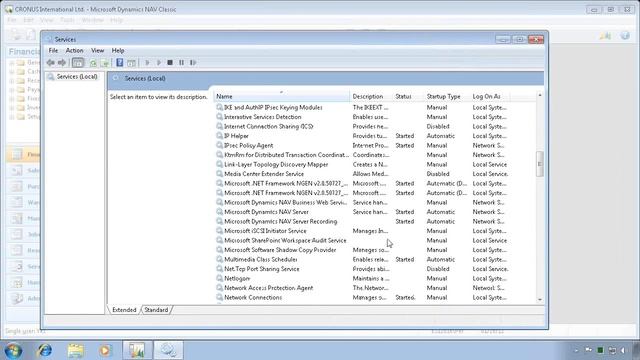Open the Window menu in NAV window
Screen dimensions: 640x360
pos(93,20)
